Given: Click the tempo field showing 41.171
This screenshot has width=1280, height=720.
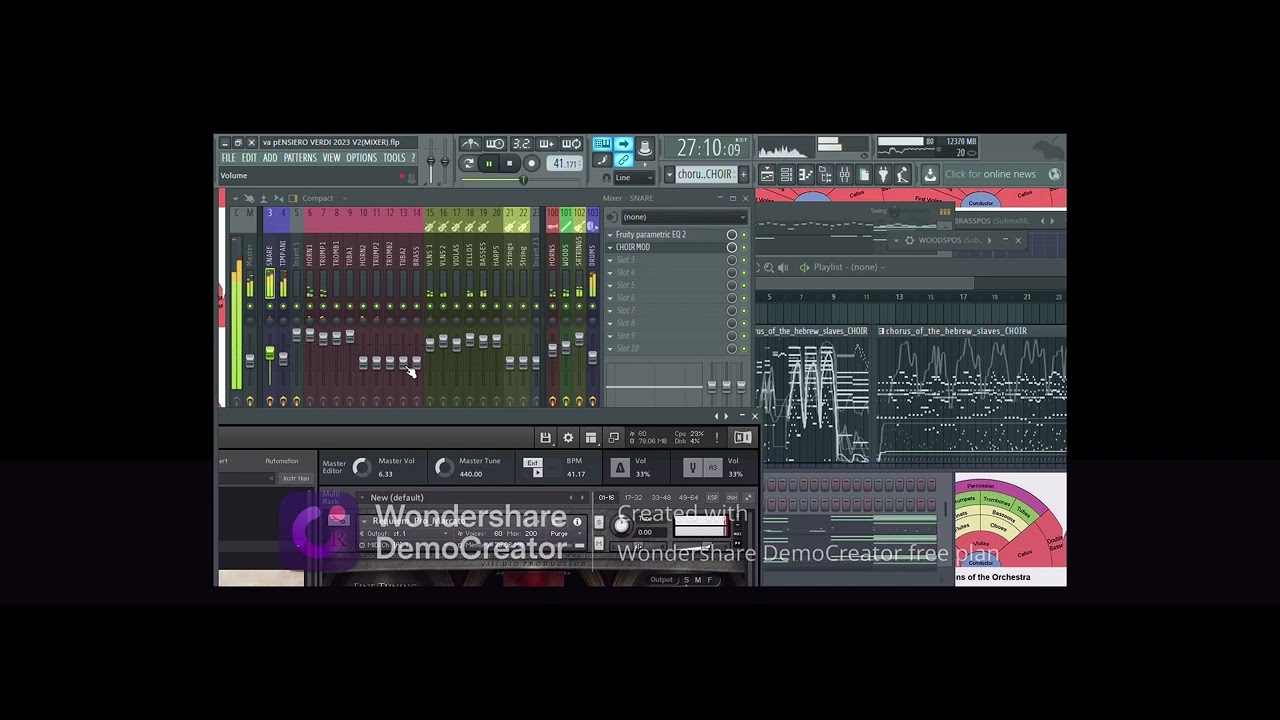Looking at the screenshot, I should coord(565,164).
